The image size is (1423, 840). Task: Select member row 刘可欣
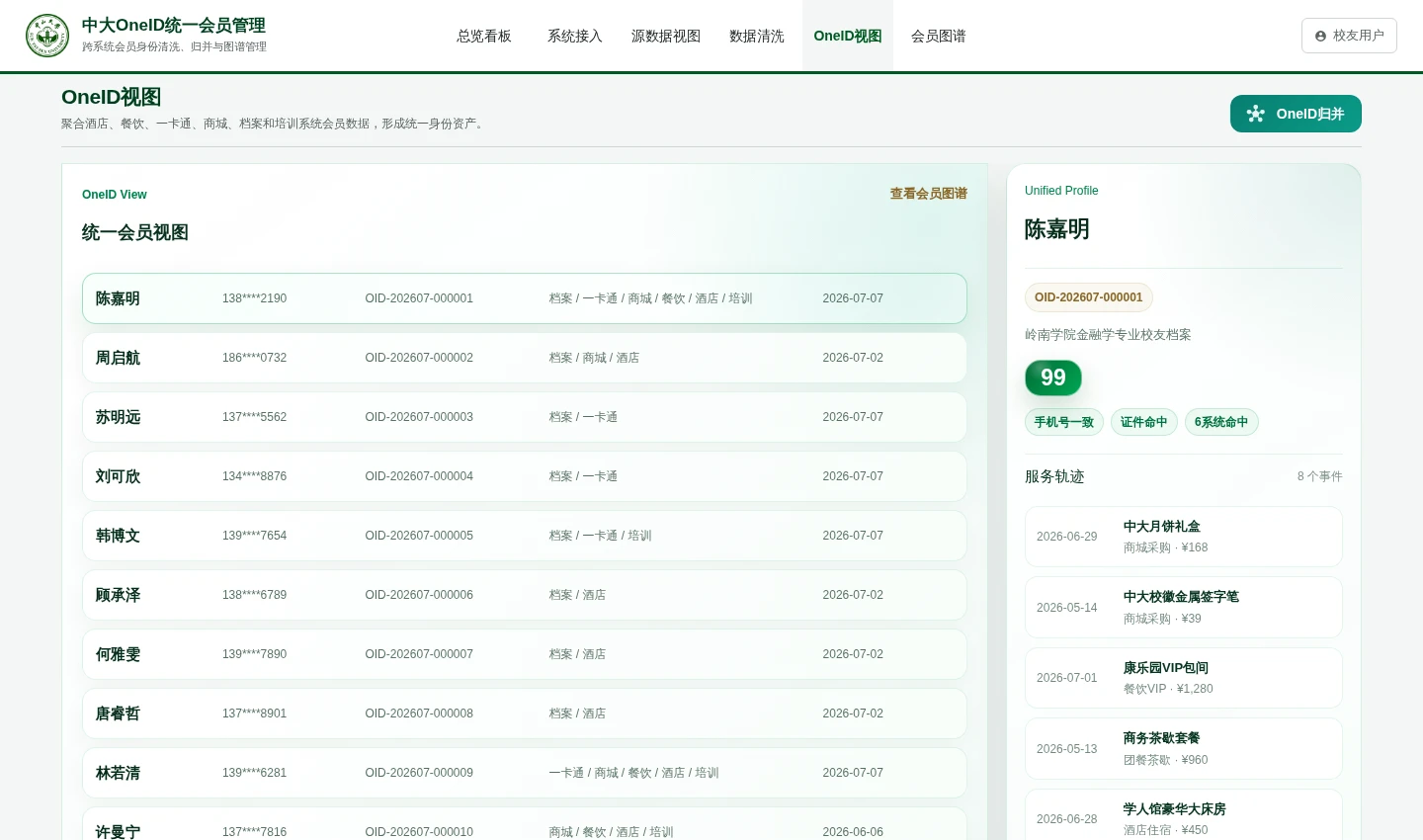tap(525, 476)
